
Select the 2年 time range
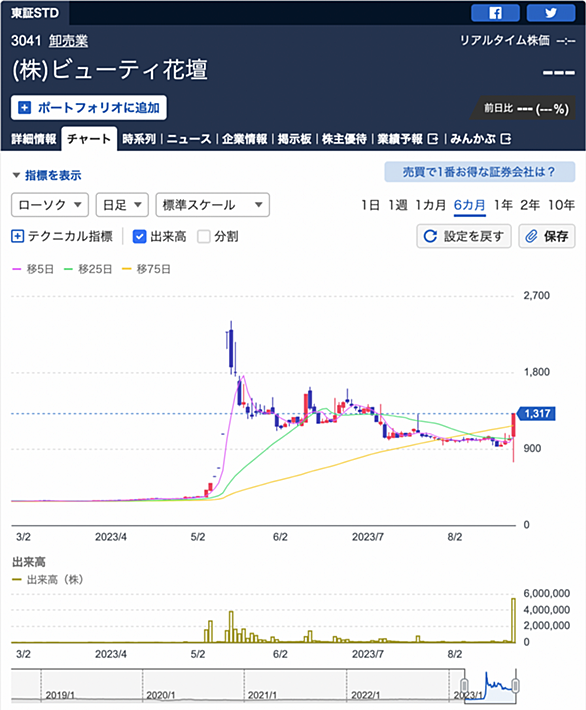(530, 205)
